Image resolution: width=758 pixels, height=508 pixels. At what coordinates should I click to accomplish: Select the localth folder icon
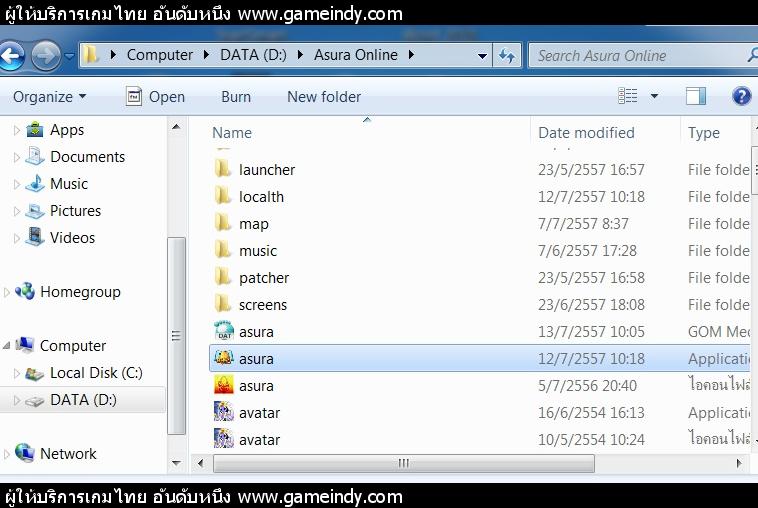click(x=223, y=196)
